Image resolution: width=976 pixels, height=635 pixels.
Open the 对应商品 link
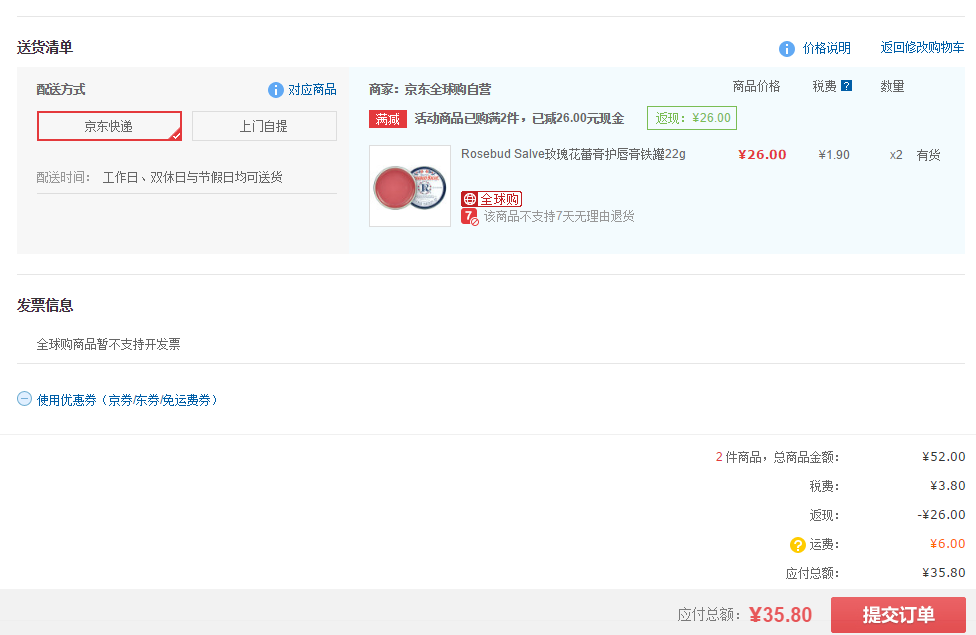coord(312,90)
